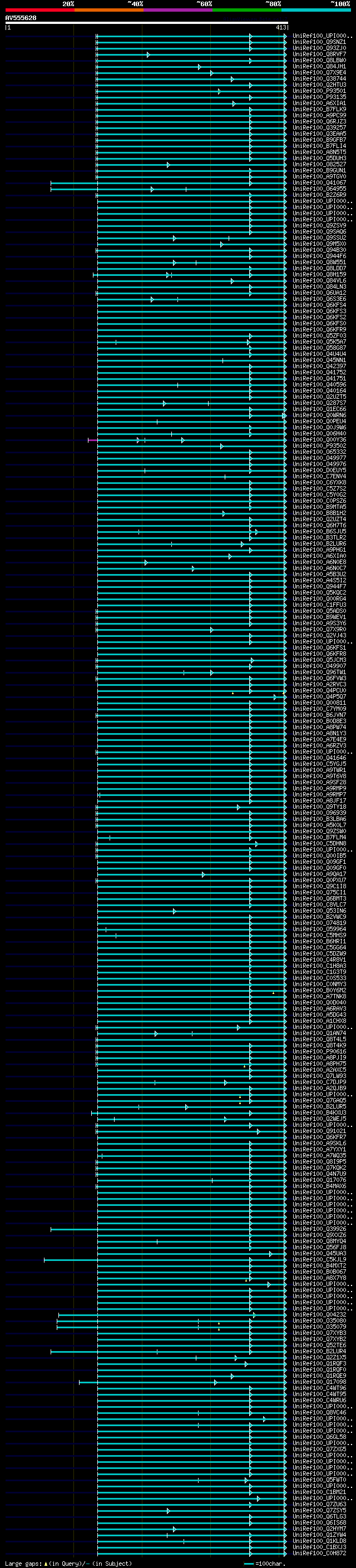356x1568 pixels.
Task: Click hit label UniRef100_B2LUR4
Action: click(x=319, y=1351)
